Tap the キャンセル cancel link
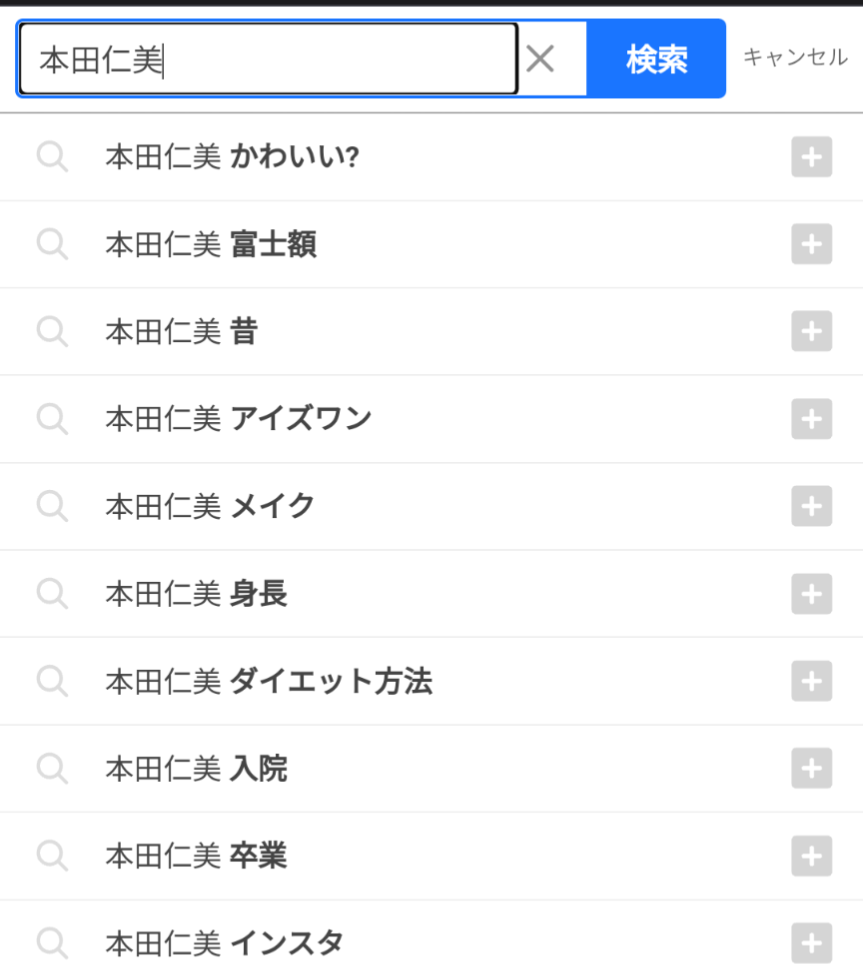 pos(795,58)
